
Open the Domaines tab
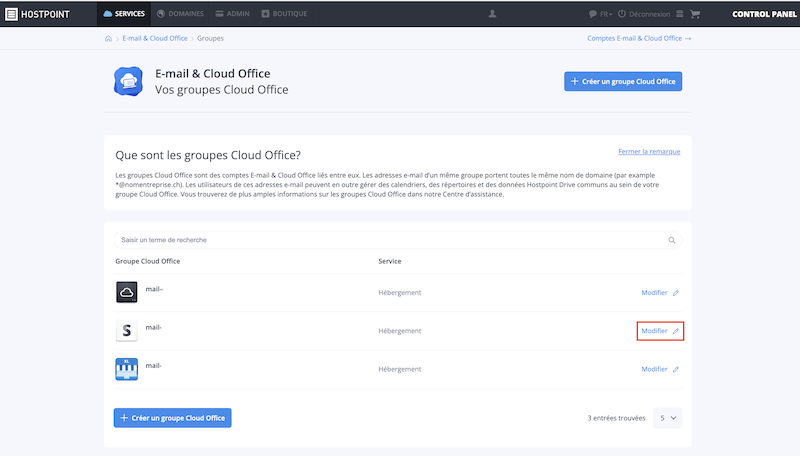(x=180, y=14)
